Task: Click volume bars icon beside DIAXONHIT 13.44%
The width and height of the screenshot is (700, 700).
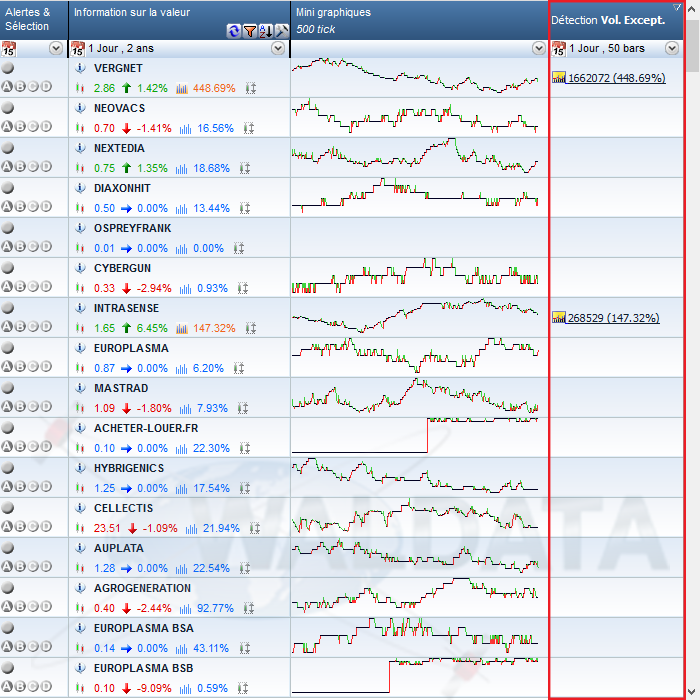Action: click(181, 208)
